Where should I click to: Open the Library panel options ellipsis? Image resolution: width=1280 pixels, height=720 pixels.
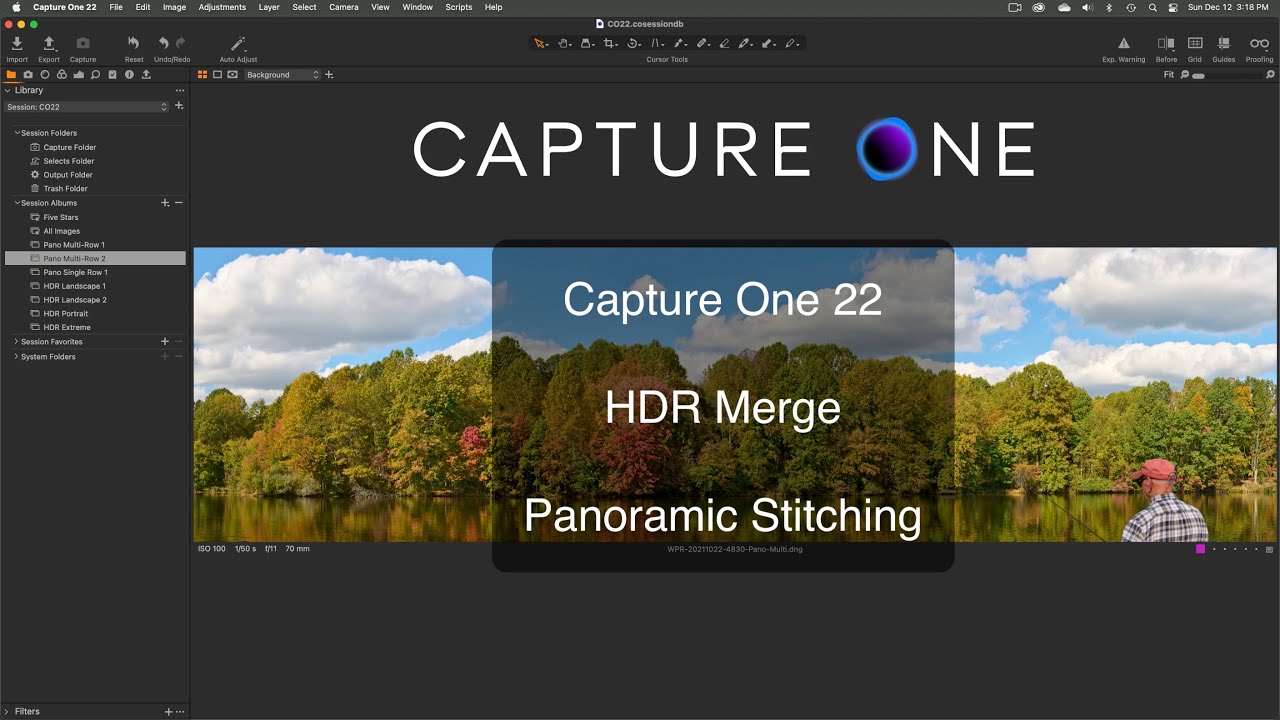coord(180,90)
